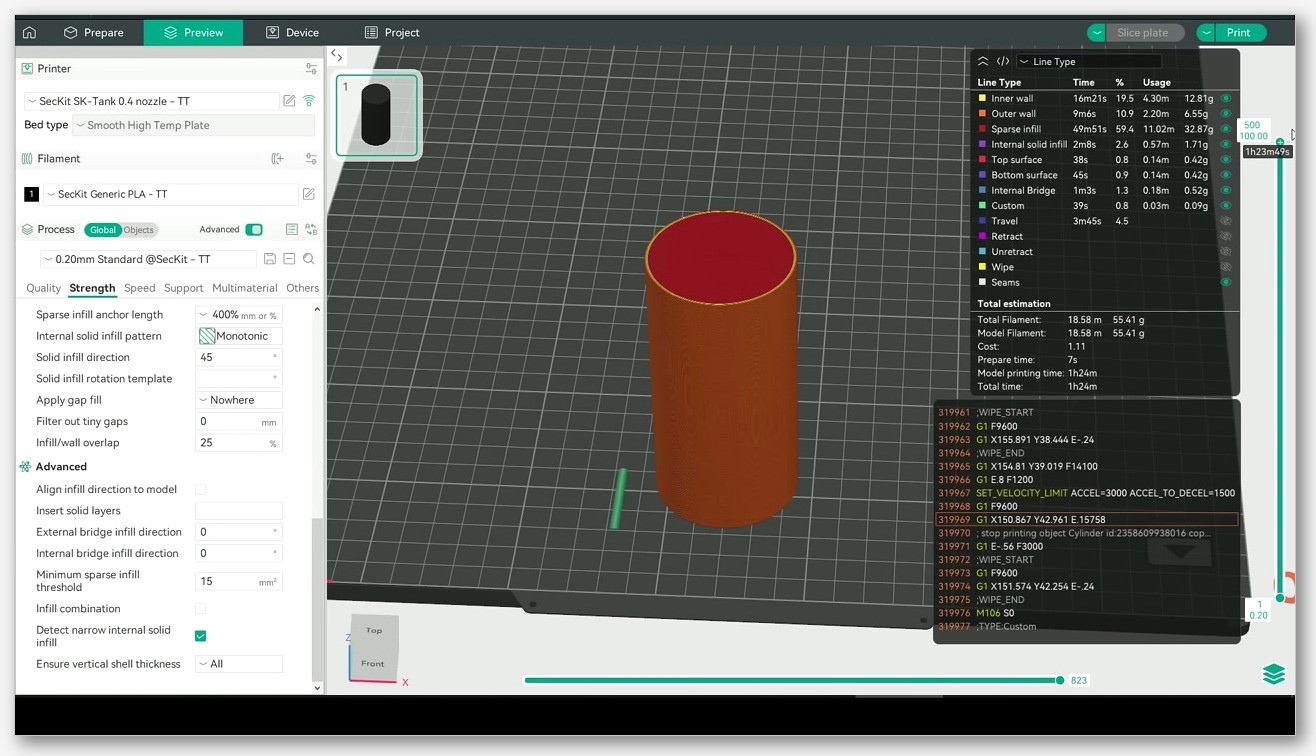Uncheck Detect narrow internal solid infill
Viewport: 1316px width, 756px height.
point(201,636)
